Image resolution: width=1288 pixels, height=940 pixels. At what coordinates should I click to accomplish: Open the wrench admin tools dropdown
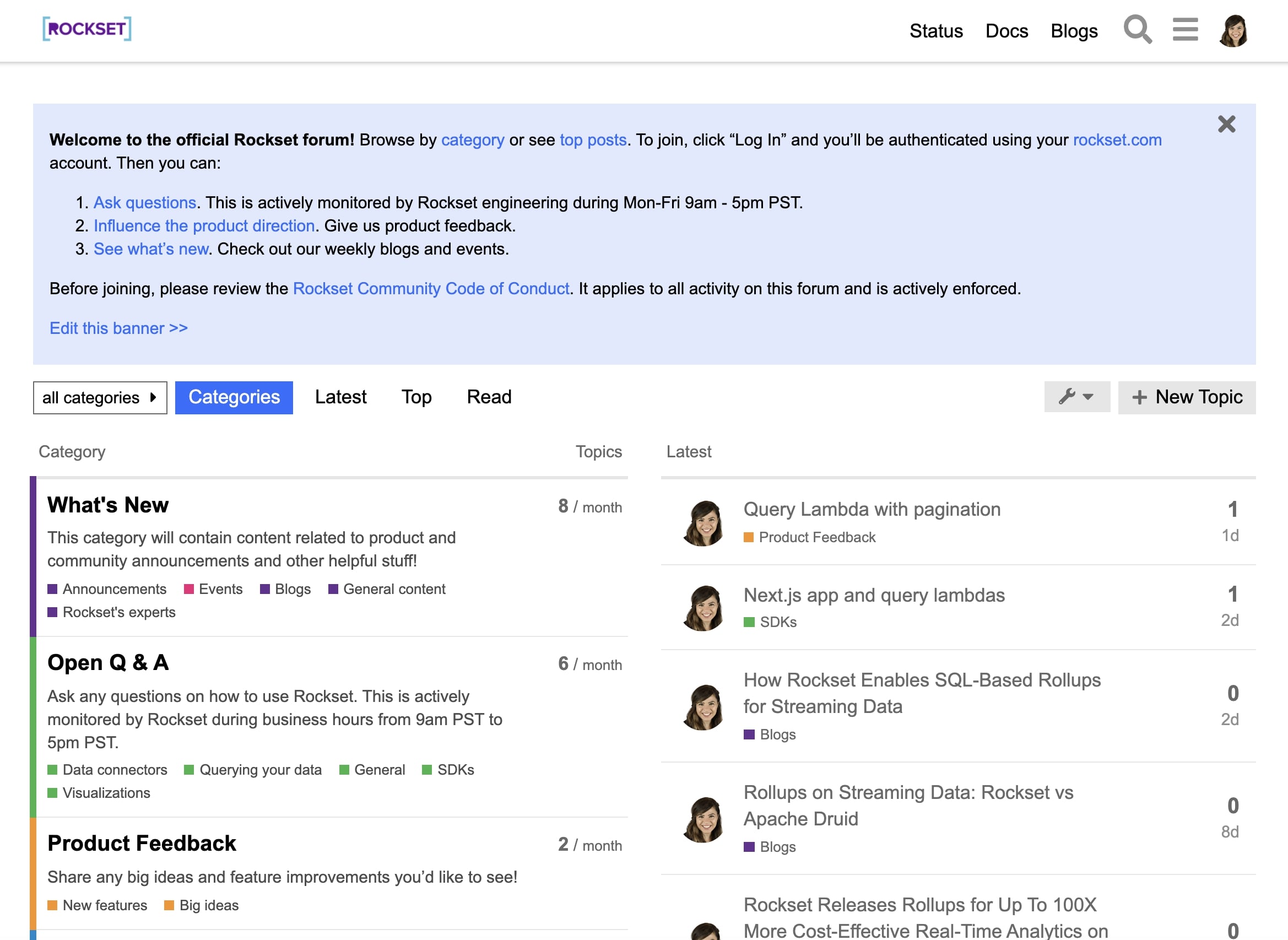[1076, 397]
